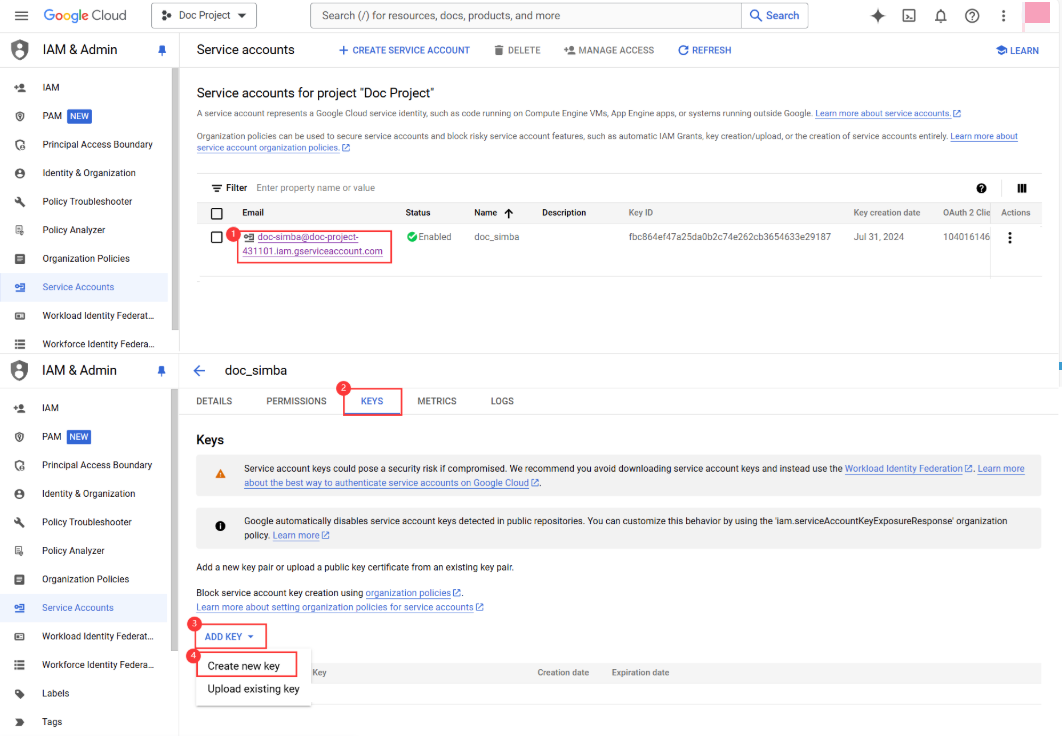Open the column display options icon
This screenshot has width=1062, height=736.
coord(1022,188)
